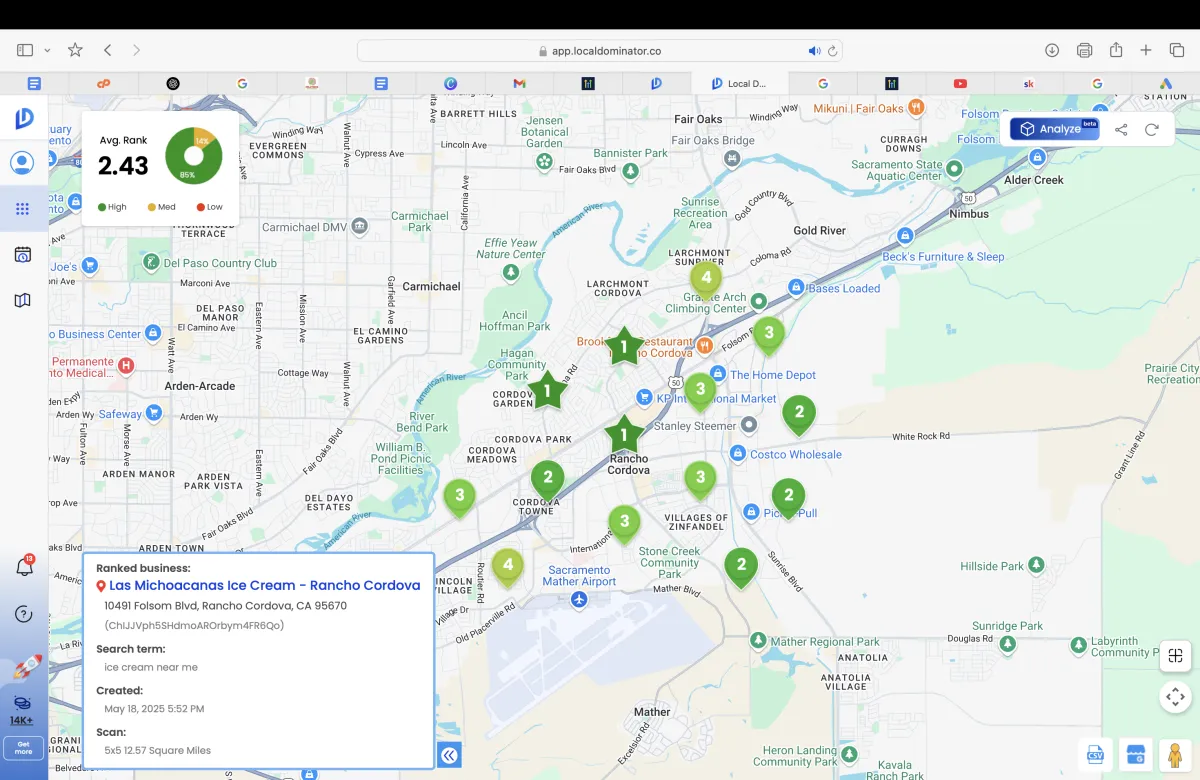
Task: Click rank 4 pin near Granite Arch
Action: (706, 280)
